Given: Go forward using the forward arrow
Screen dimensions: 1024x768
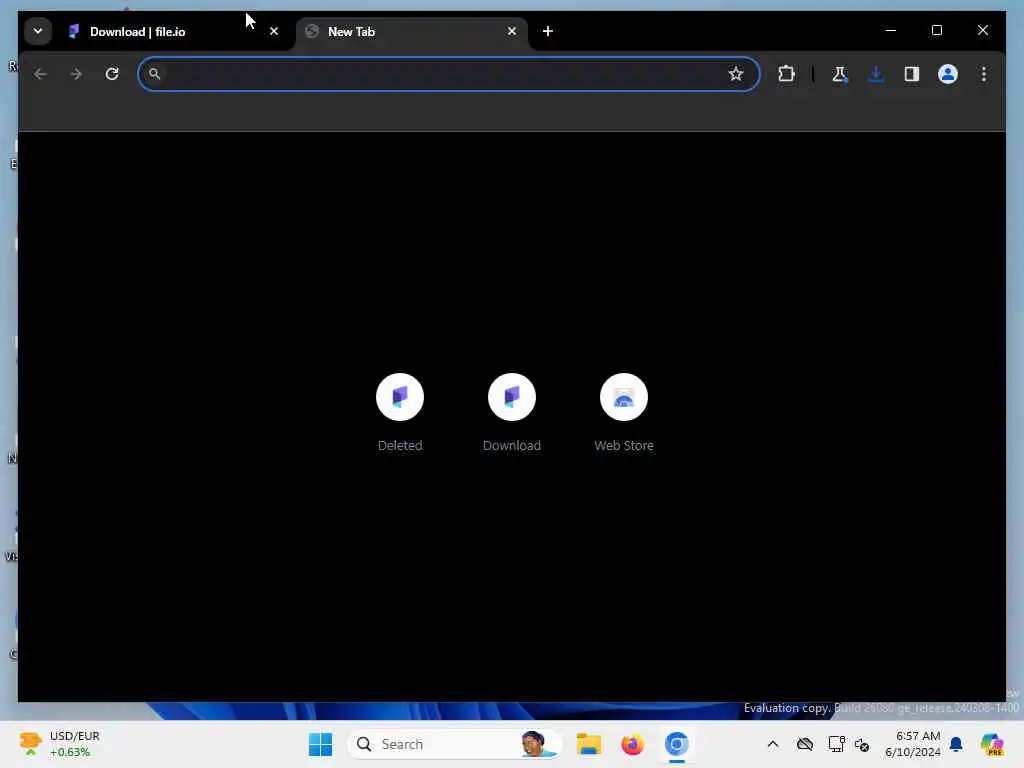Looking at the screenshot, I should (76, 74).
